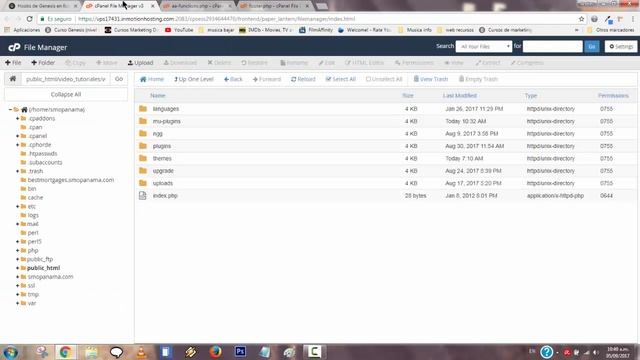Open the YouTube bookmark

point(179,30)
